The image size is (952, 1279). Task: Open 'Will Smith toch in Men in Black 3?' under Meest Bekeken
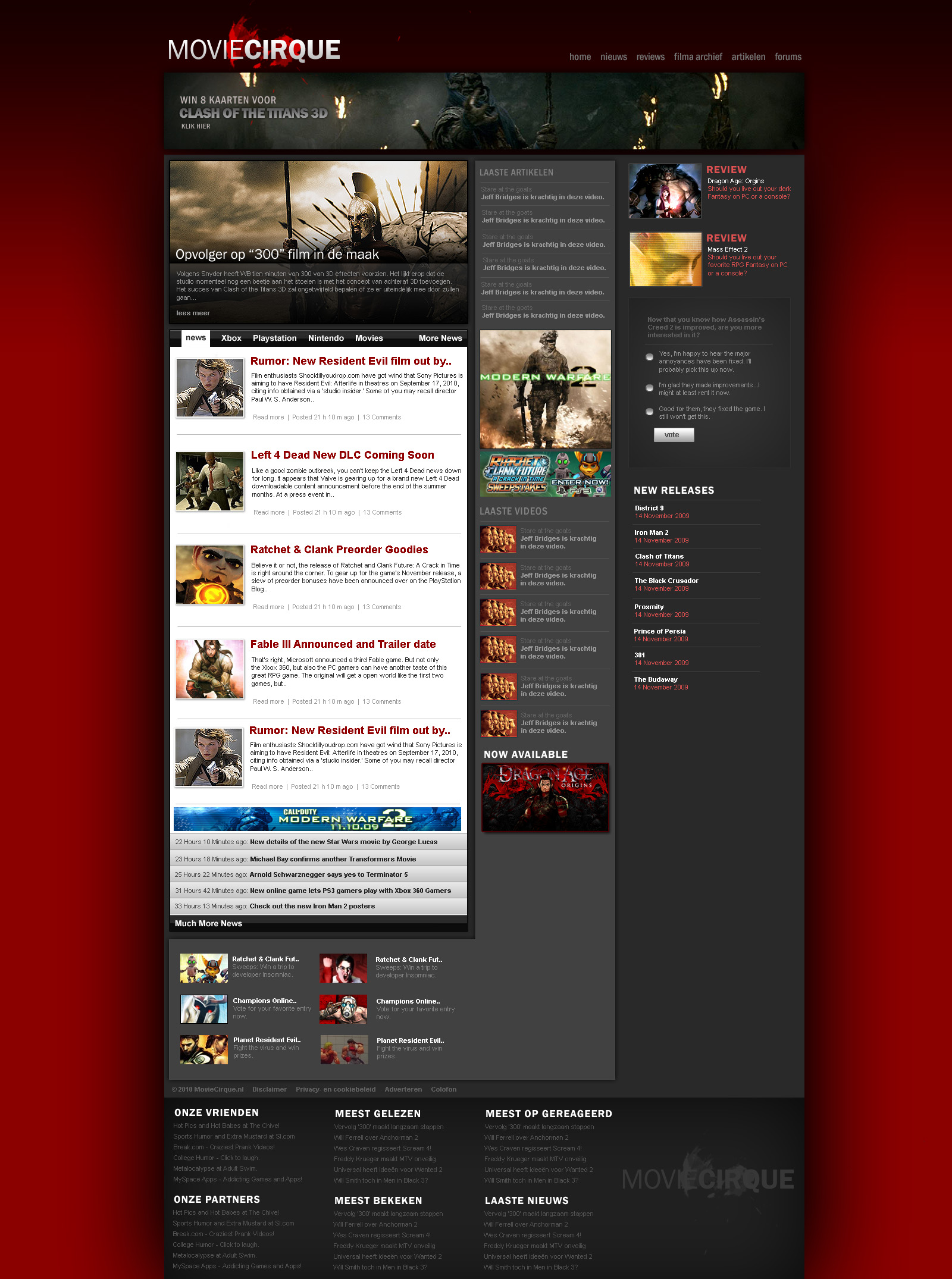(x=380, y=1267)
